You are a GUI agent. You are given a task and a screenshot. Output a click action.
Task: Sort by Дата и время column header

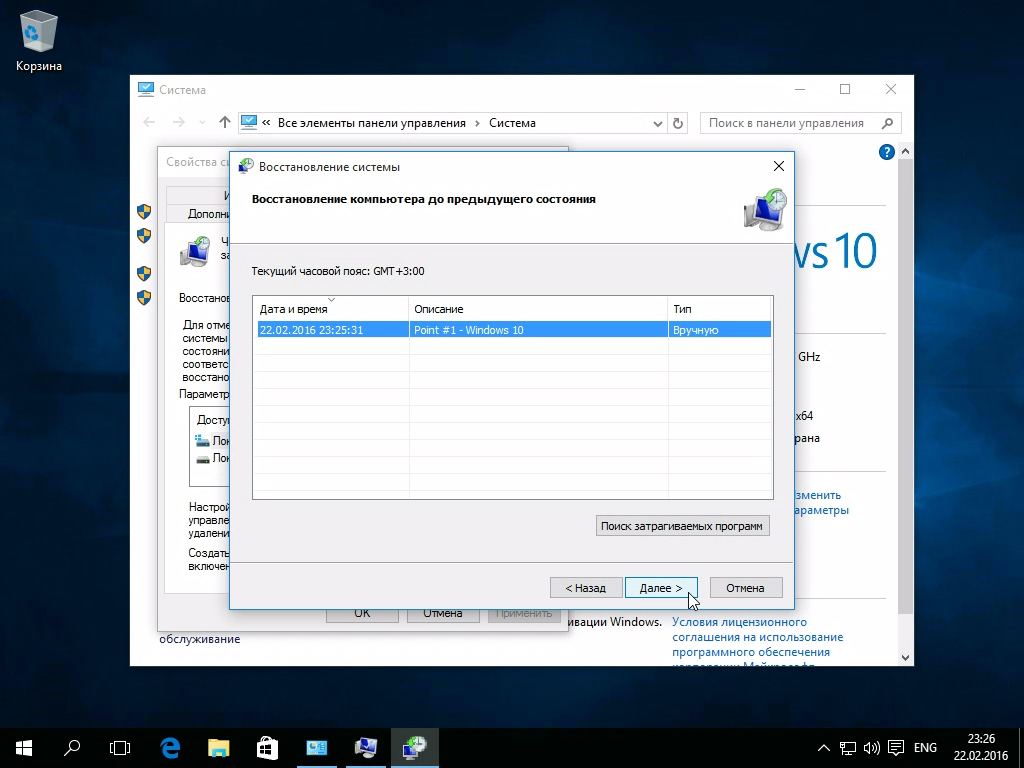point(331,309)
